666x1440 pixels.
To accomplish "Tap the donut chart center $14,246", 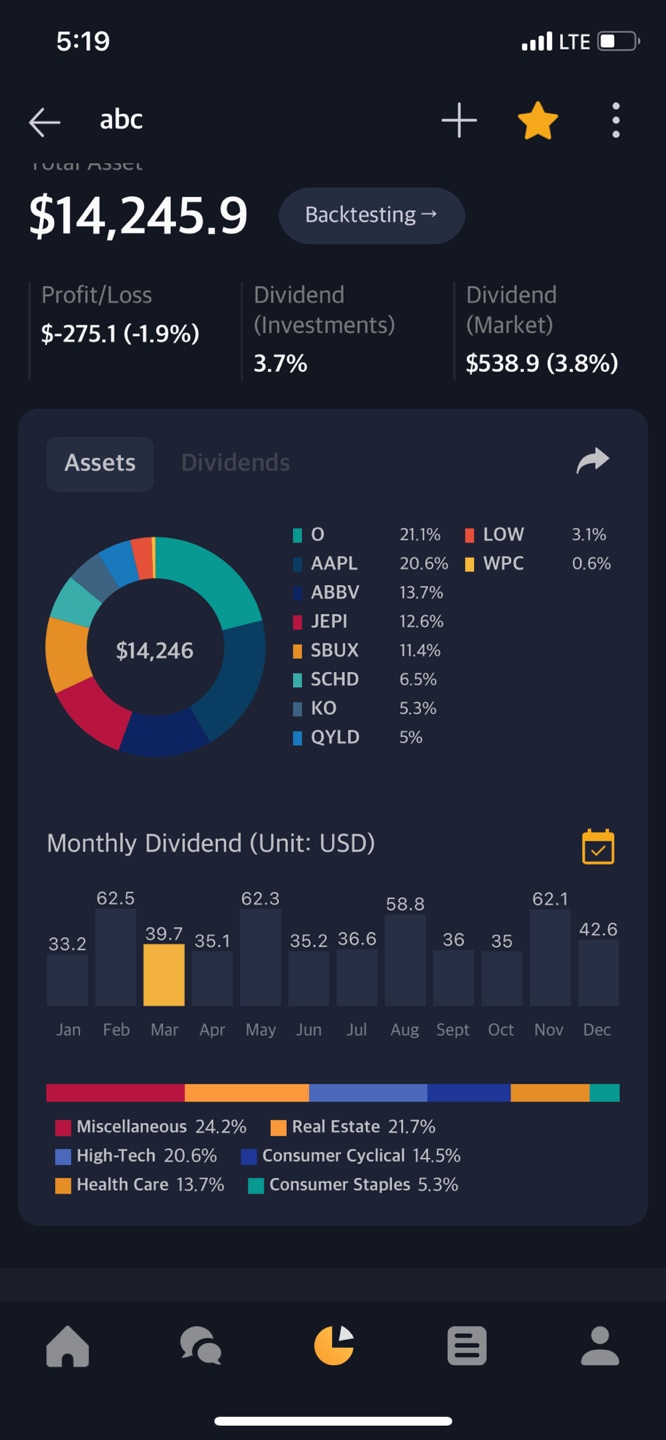I will tap(155, 651).
